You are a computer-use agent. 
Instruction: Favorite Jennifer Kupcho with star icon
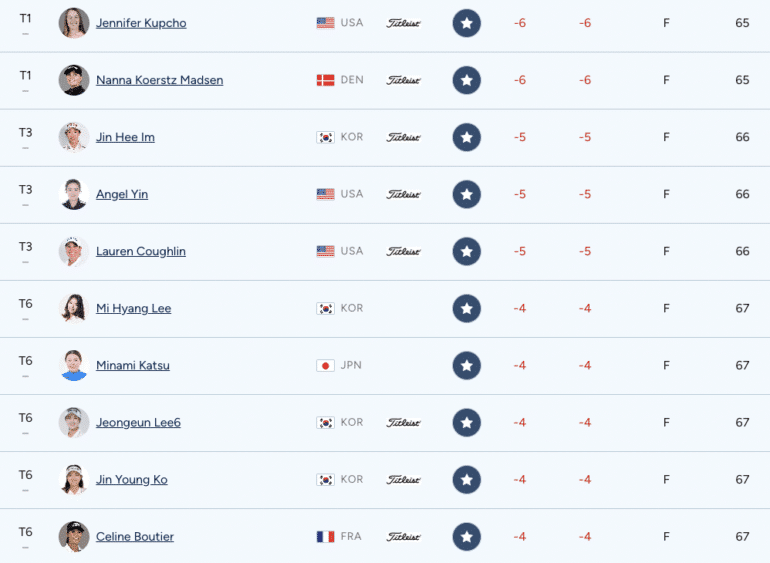click(467, 23)
